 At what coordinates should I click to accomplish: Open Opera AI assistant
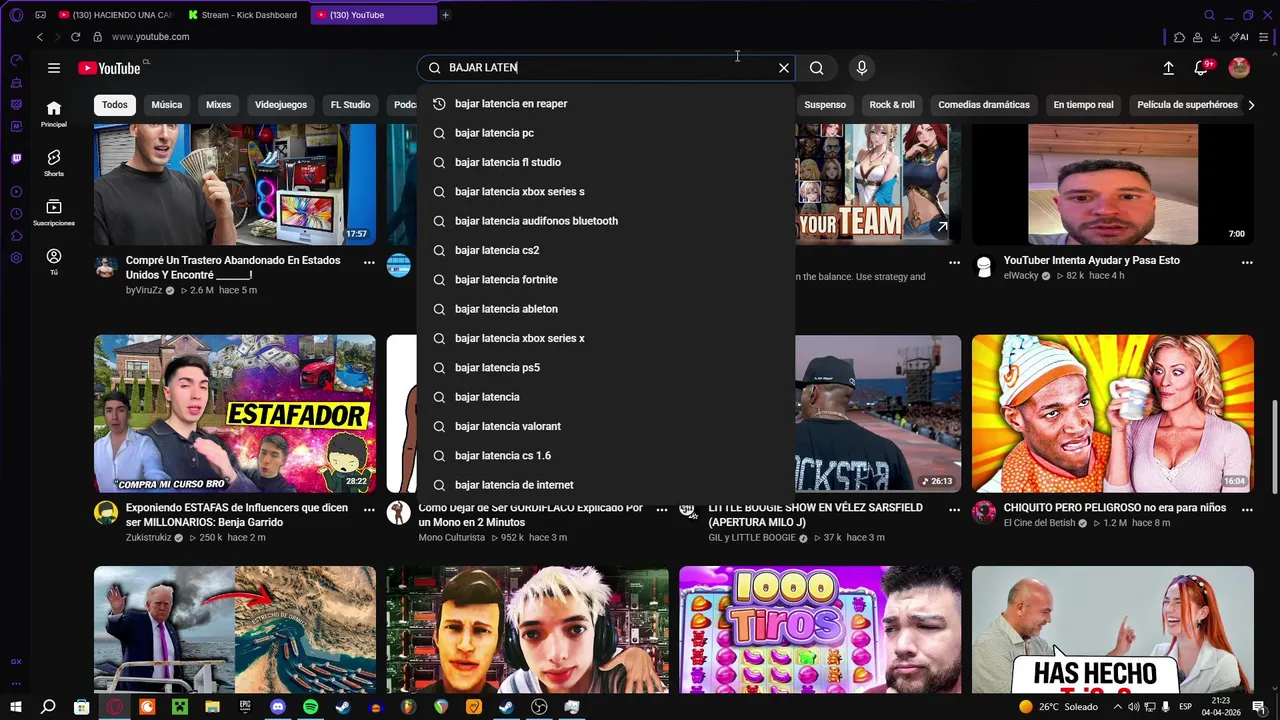[1239, 37]
